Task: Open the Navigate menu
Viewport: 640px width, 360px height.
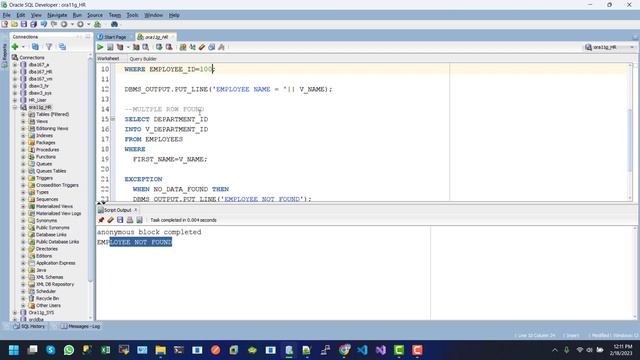Action: [57, 15]
